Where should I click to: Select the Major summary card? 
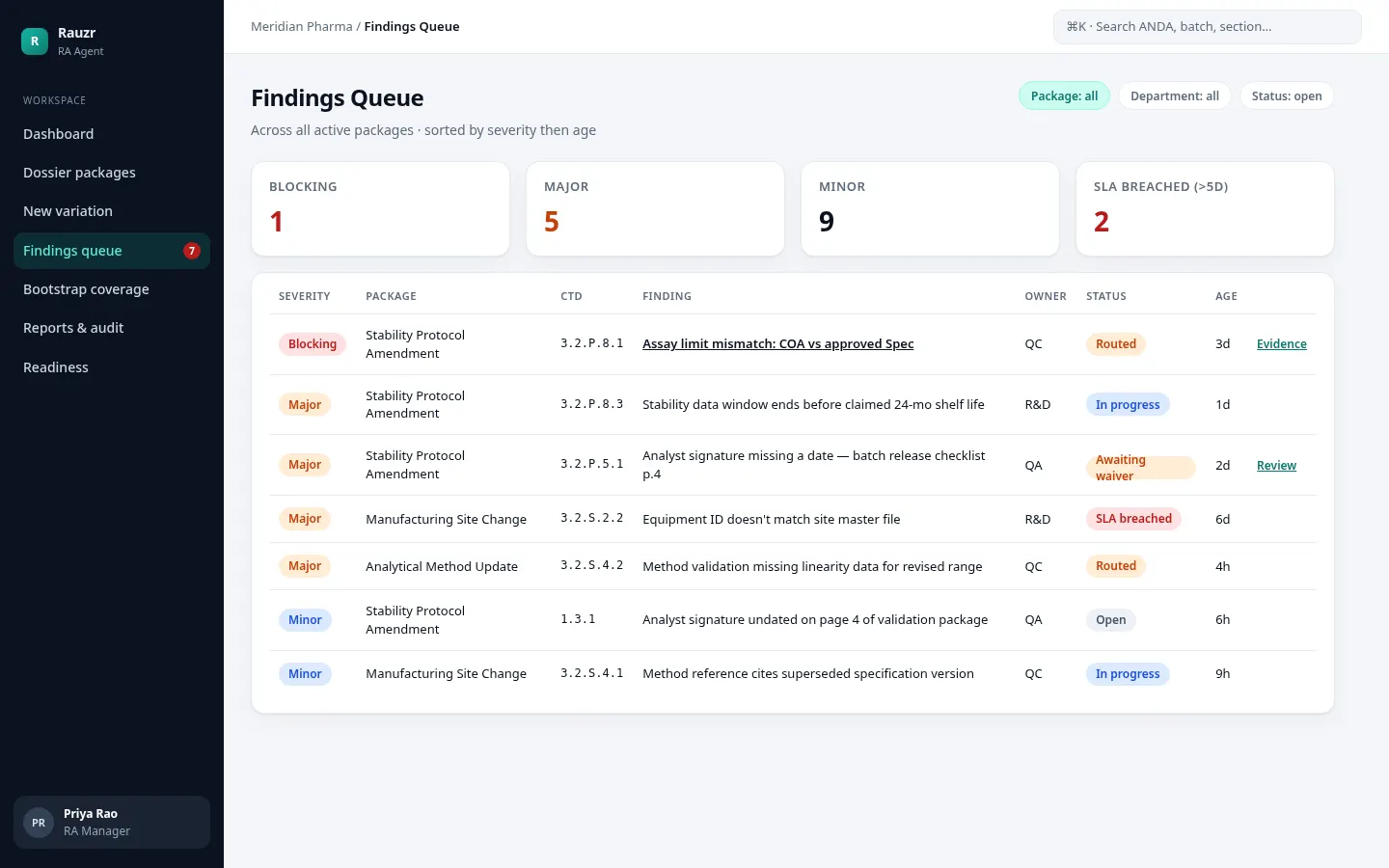(x=655, y=208)
